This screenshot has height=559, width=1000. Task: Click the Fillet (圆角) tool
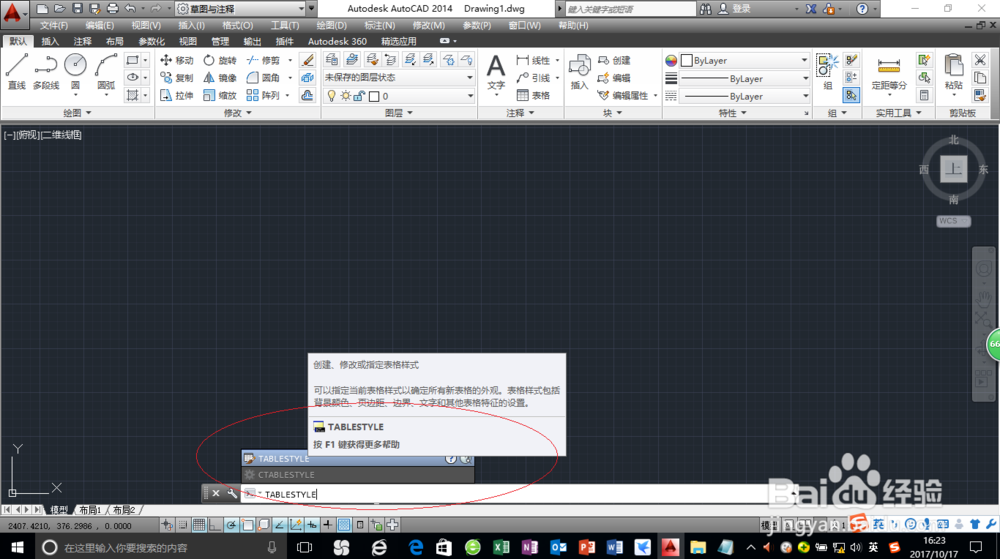point(263,78)
